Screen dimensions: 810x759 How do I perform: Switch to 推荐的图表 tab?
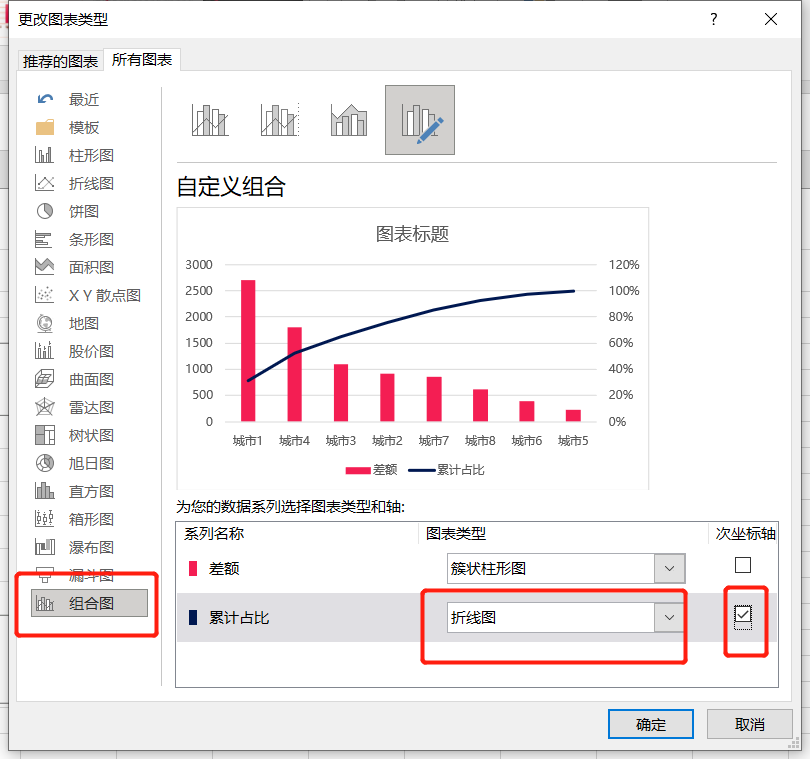pos(60,61)
